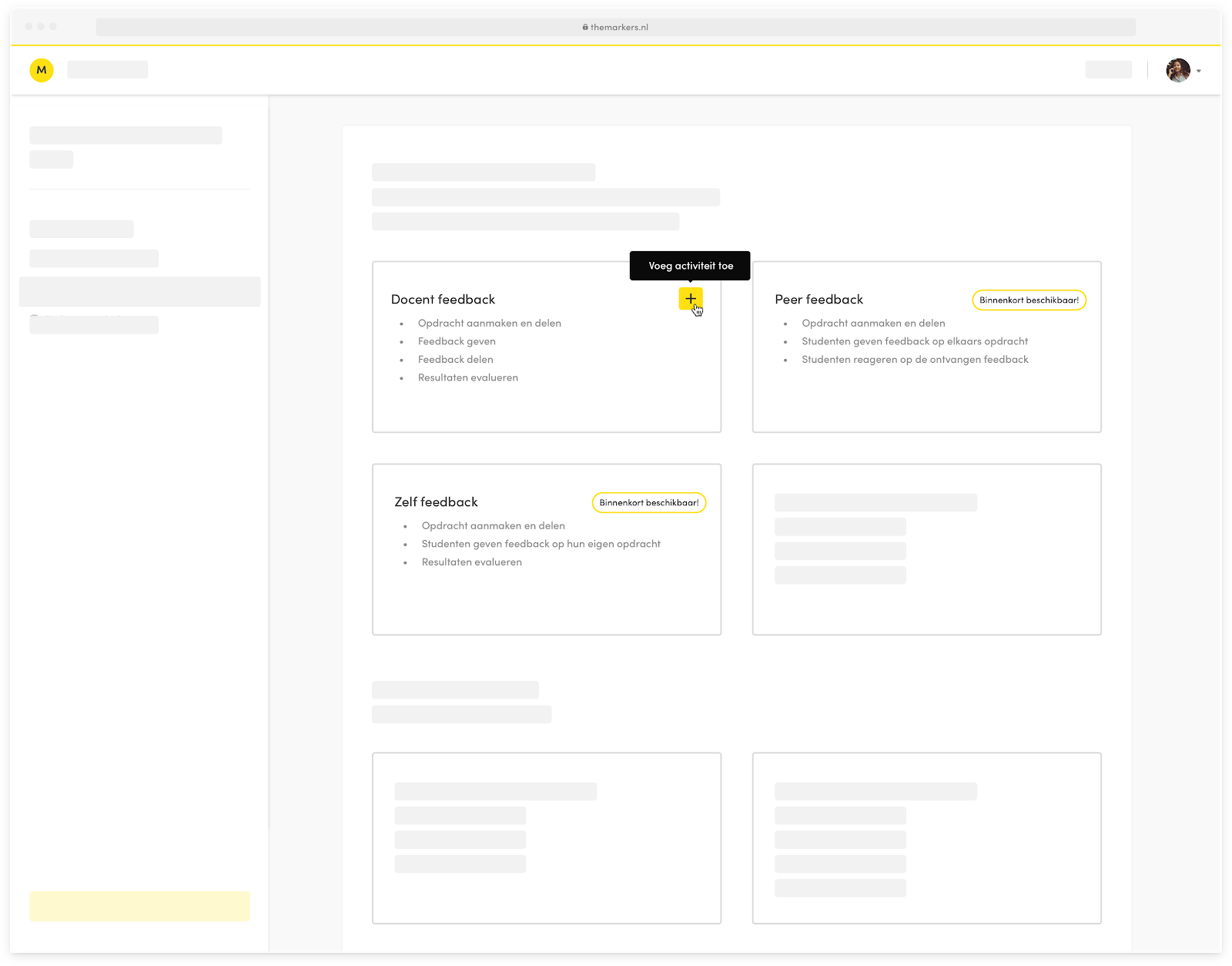Expand the dropdown arrow beside the avatar

click(x=1199, y=71)
